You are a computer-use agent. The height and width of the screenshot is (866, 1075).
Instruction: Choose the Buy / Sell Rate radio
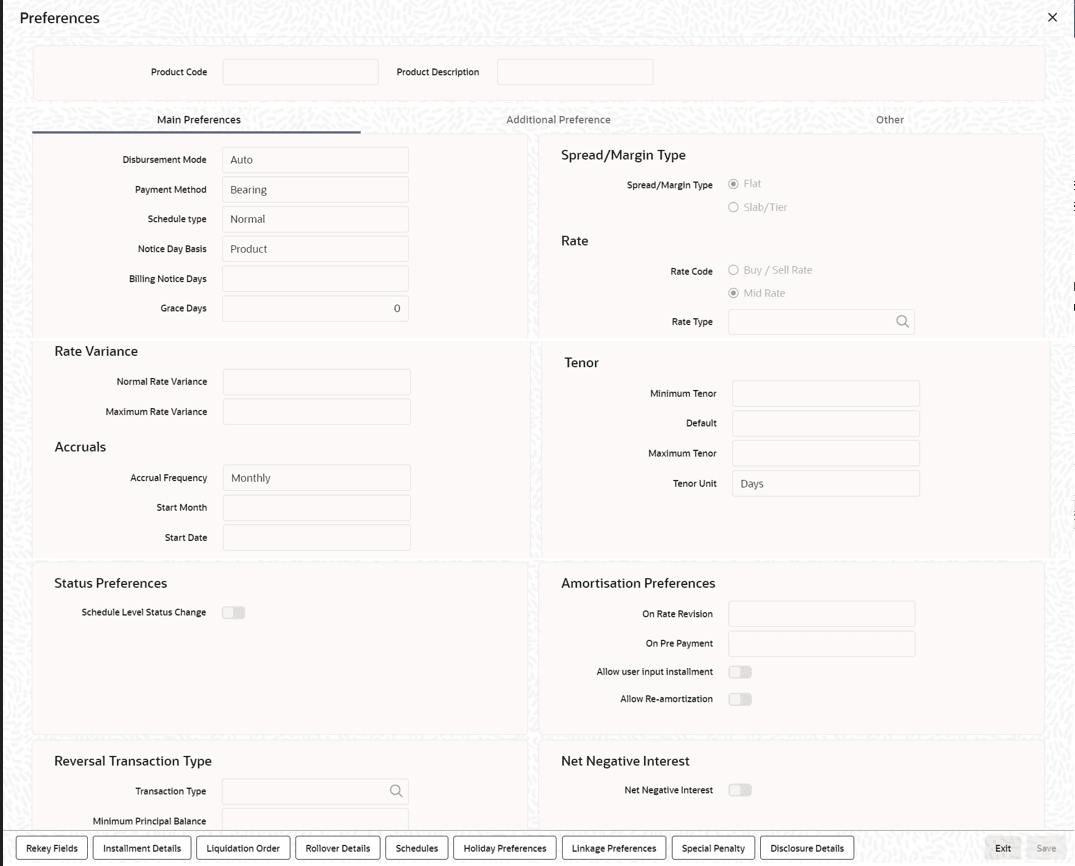coord(733,270)
